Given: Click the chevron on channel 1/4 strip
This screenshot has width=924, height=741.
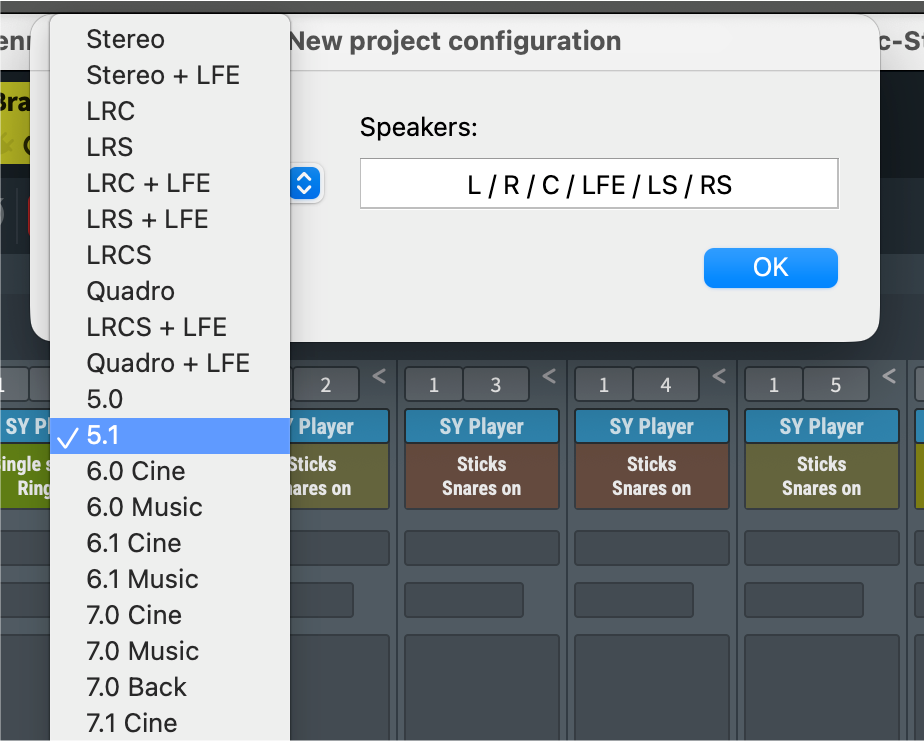Looking at the screenshot, I should pyautogui.click(x=718, y=376).
